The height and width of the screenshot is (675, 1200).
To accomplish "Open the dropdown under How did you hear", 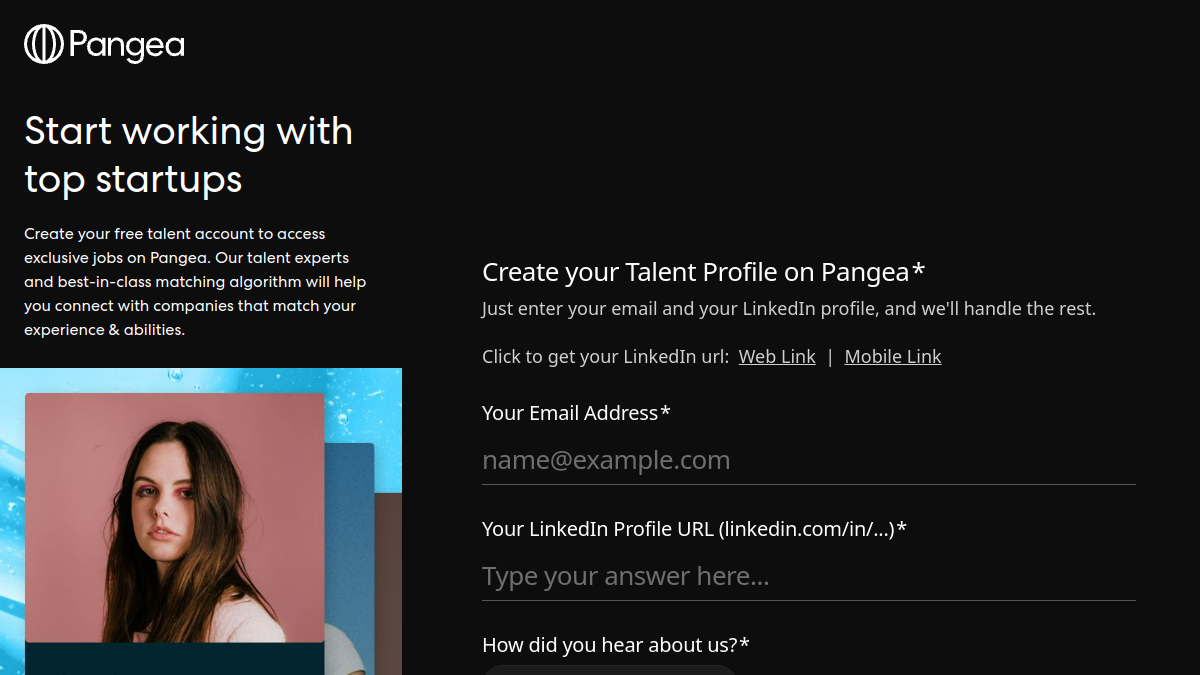I will [x=610, y=670].
